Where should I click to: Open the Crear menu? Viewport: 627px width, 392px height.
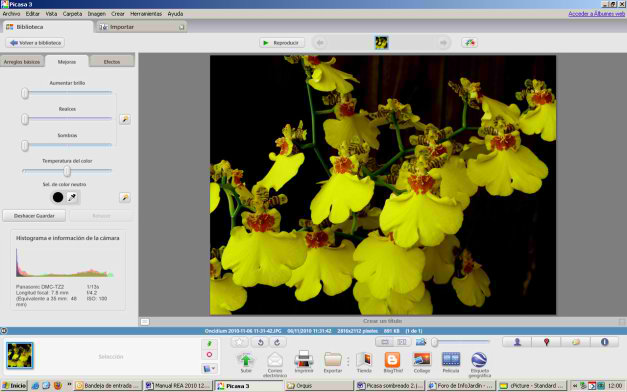[x=118, y=14]
